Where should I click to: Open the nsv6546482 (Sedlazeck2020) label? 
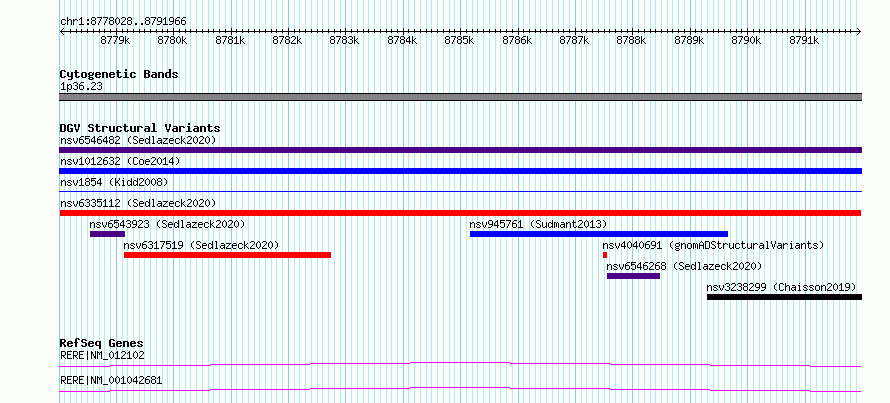point(138,140)
